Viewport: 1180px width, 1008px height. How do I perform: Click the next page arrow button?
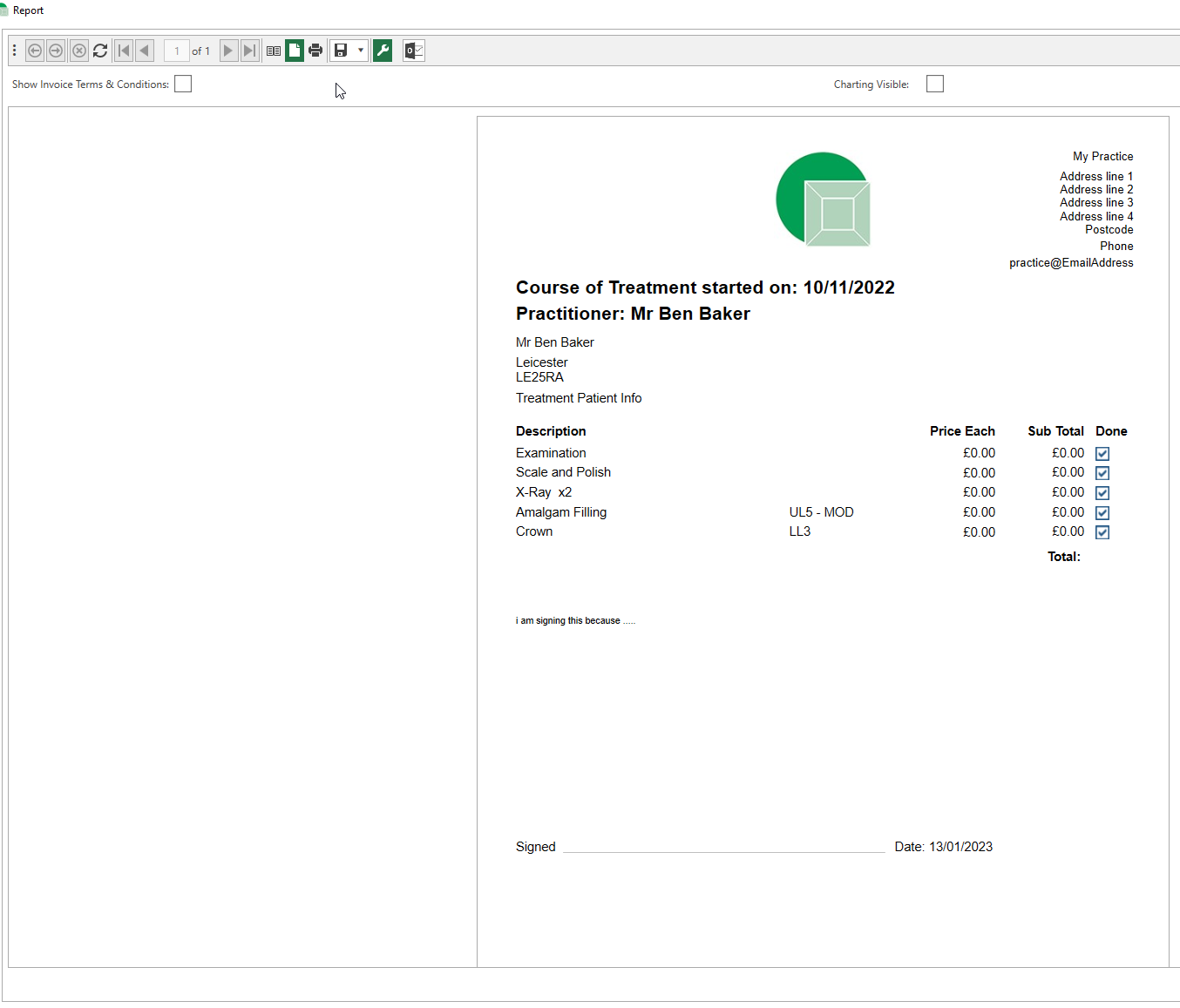(228, 51)
